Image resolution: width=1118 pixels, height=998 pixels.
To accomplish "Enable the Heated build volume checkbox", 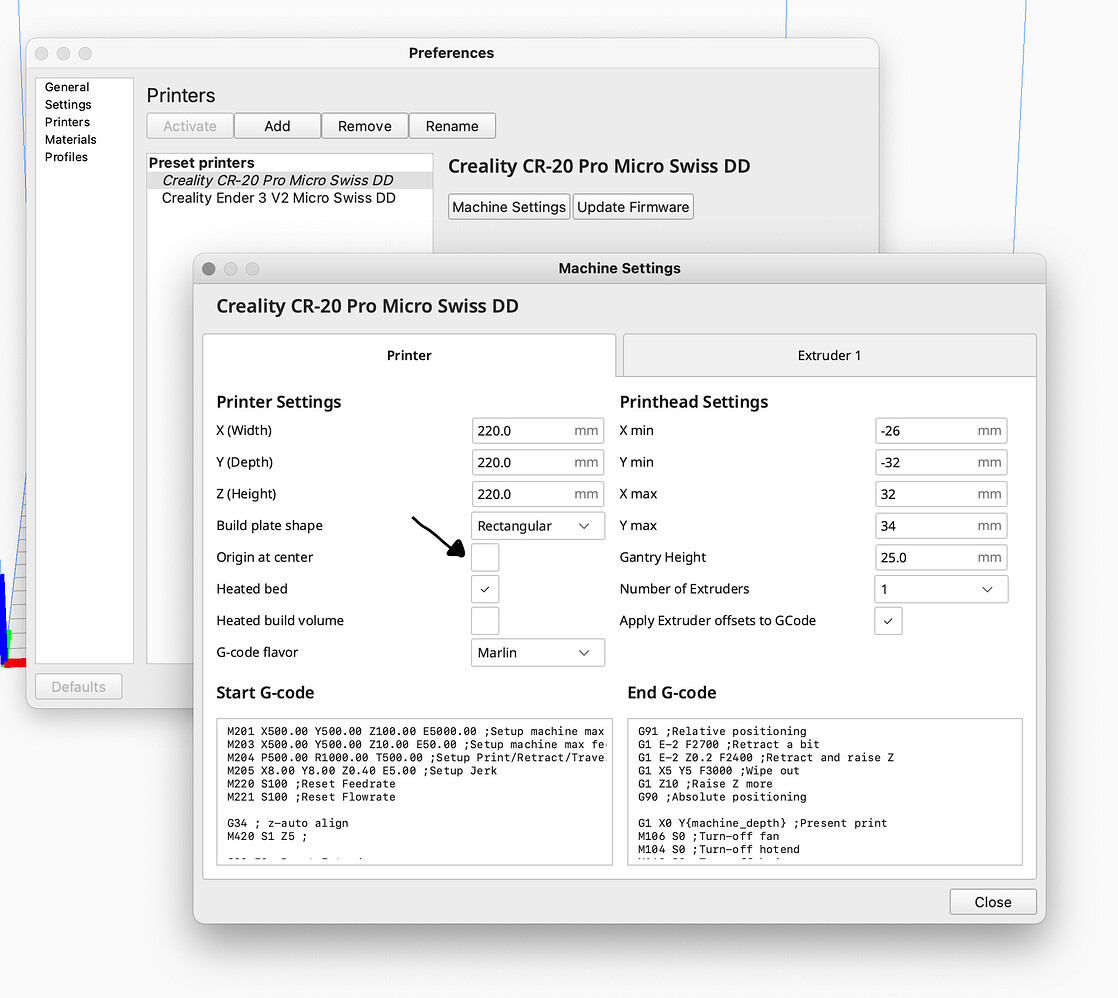I will click(x=485, y=621).
